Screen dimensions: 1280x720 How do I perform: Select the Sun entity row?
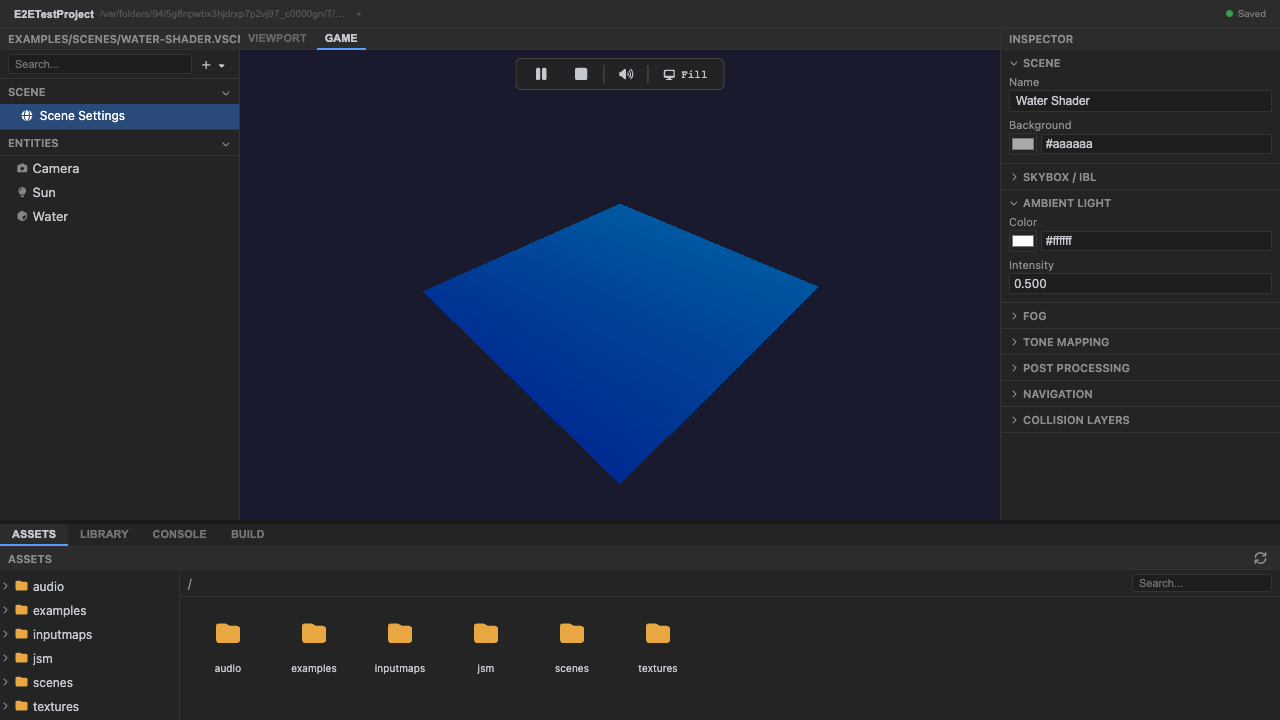tap(120, 193)
